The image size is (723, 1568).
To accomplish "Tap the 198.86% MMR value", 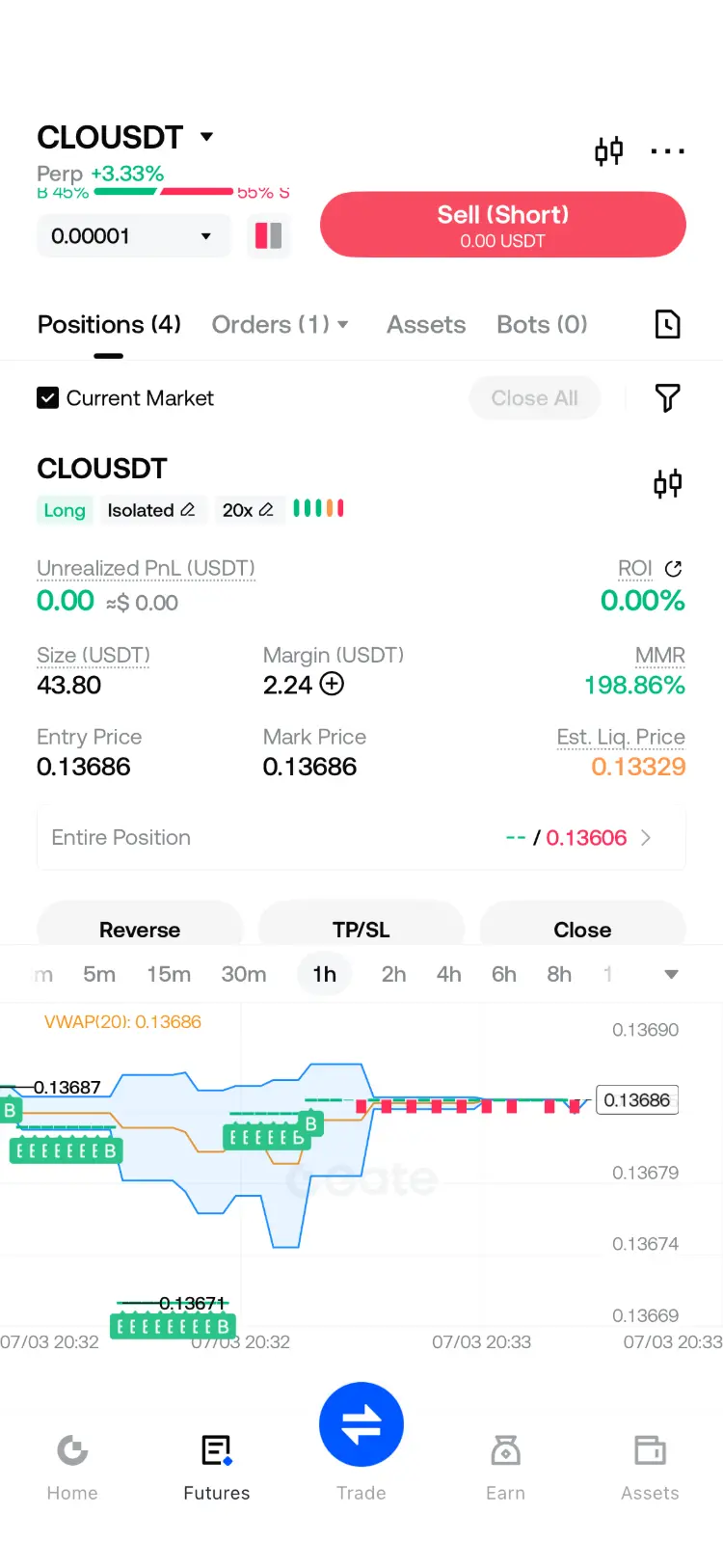I will 634,686.
